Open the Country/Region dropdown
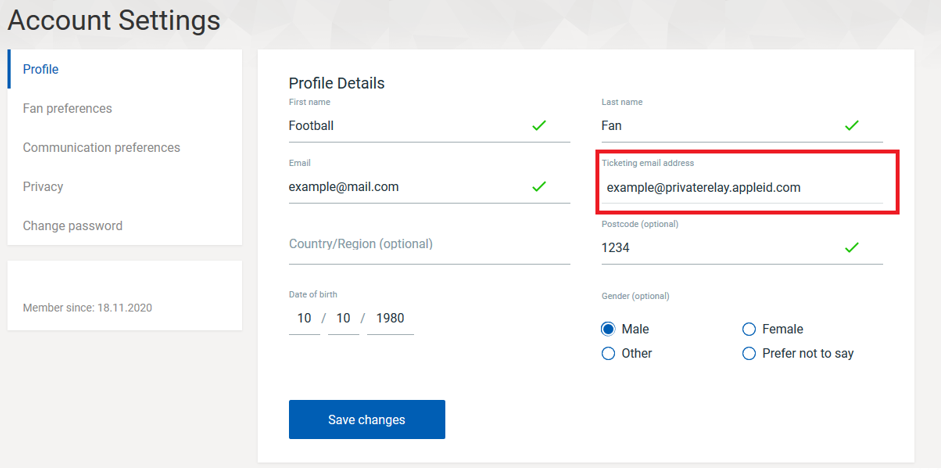 [429, 245]
